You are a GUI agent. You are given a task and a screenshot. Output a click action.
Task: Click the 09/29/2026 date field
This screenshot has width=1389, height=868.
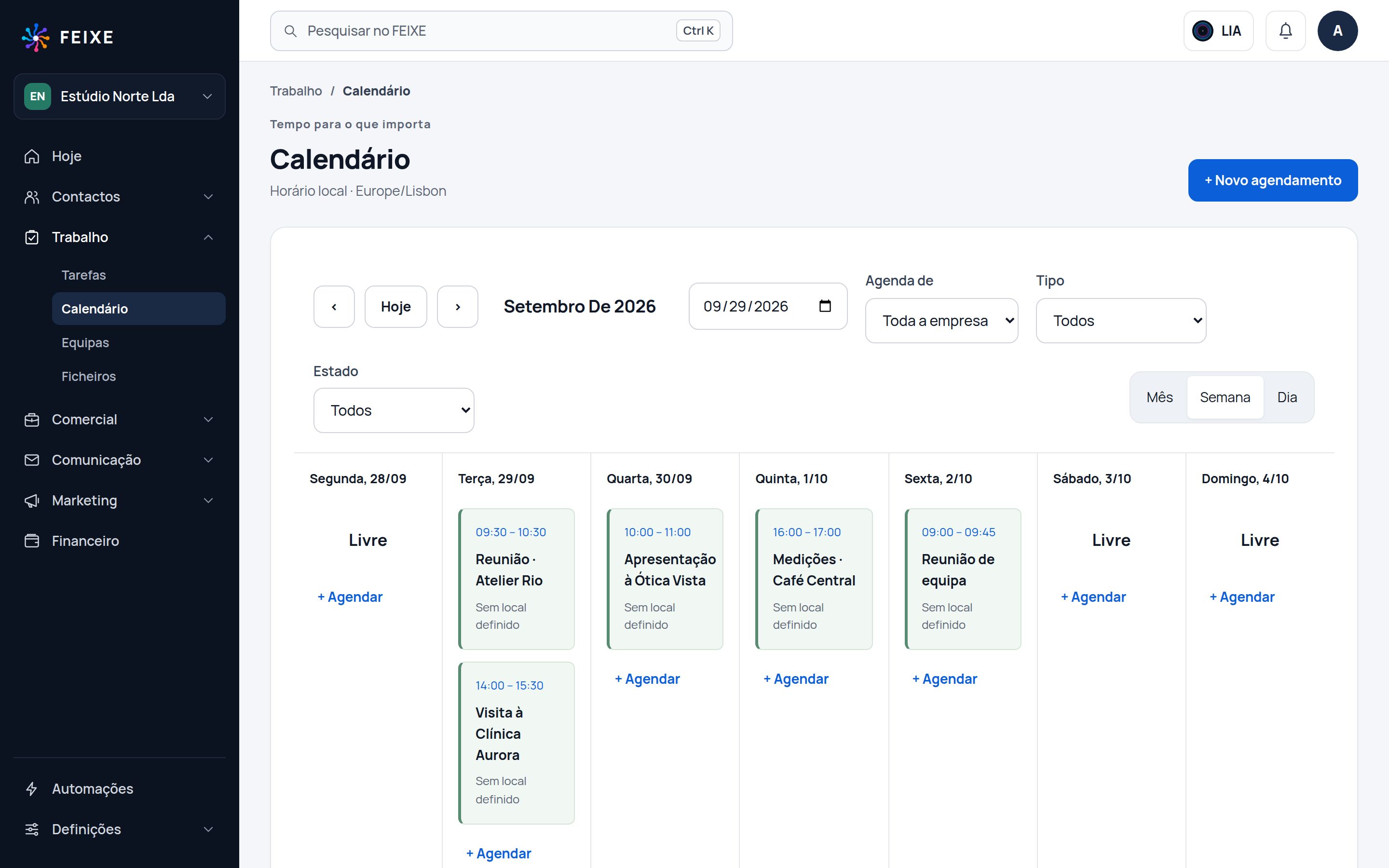pos(768,306)
